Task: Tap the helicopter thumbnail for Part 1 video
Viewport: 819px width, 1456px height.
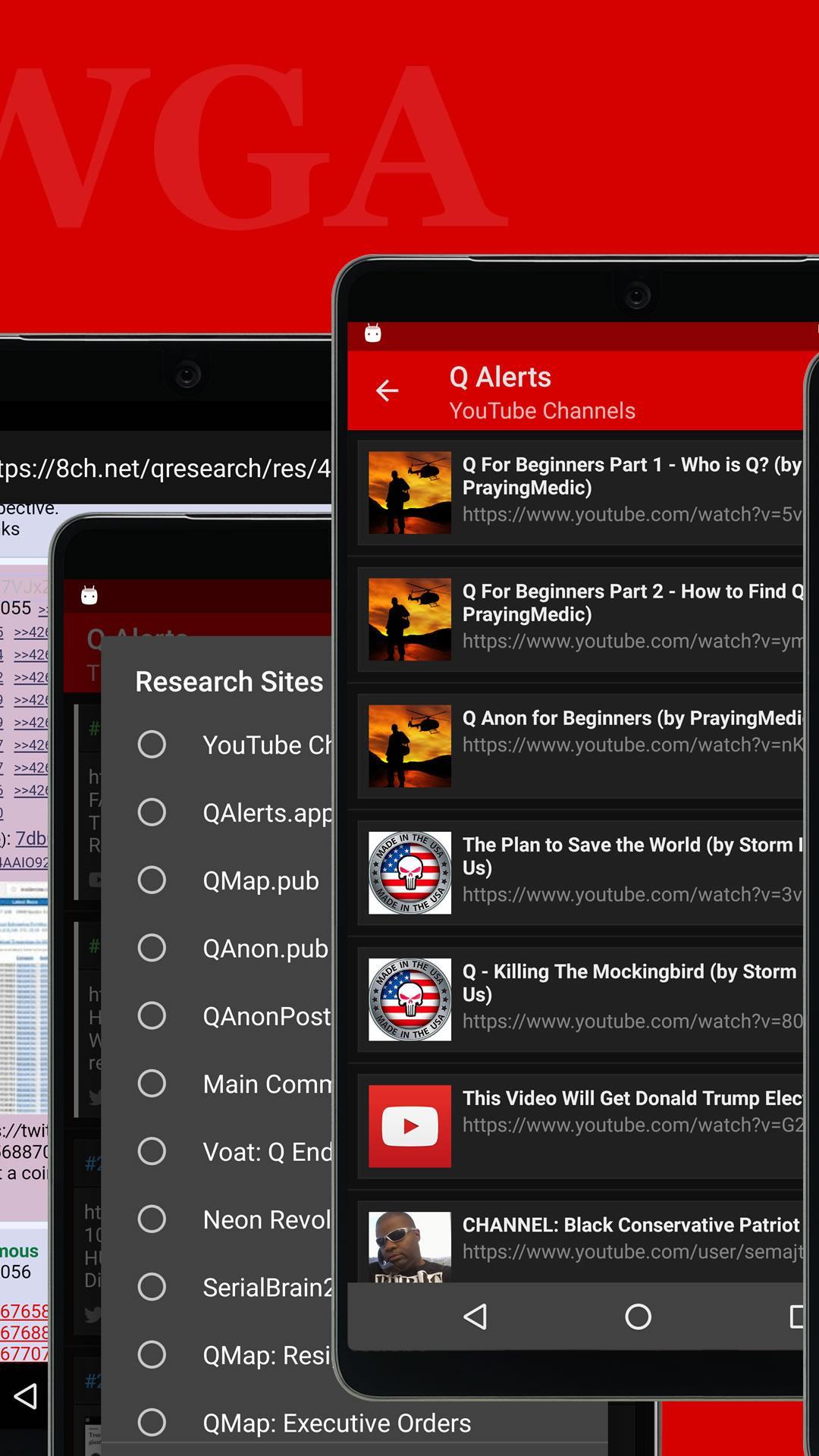Action: pyautogui.click(x=409, y=493)
